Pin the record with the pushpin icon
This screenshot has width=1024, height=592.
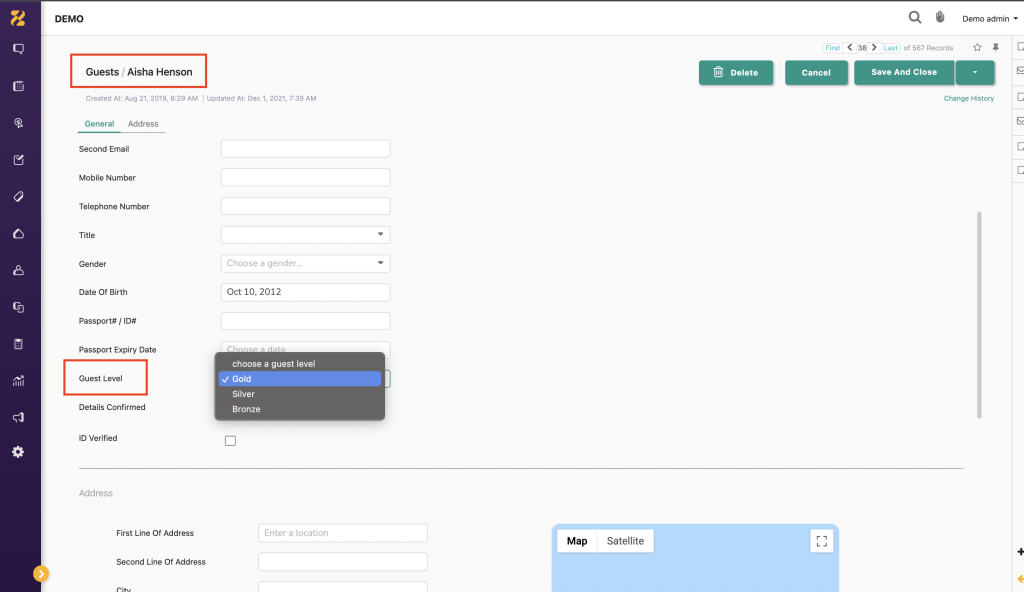(x=996, y=48)
